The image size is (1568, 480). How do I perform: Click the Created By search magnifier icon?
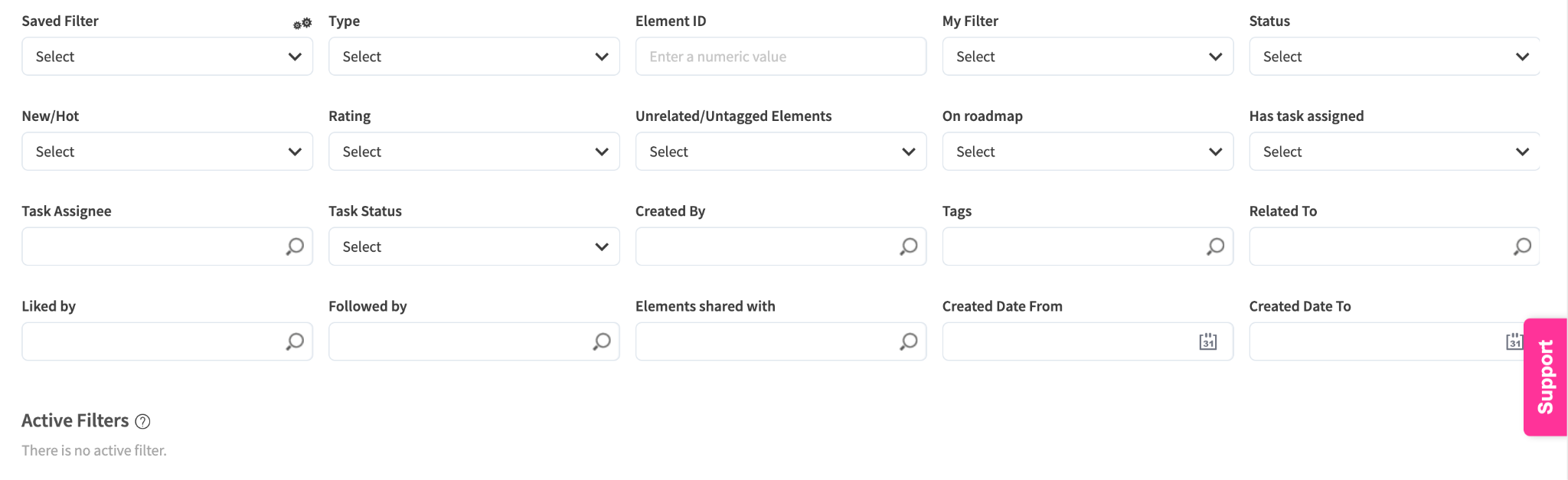[x=908, y=247]
